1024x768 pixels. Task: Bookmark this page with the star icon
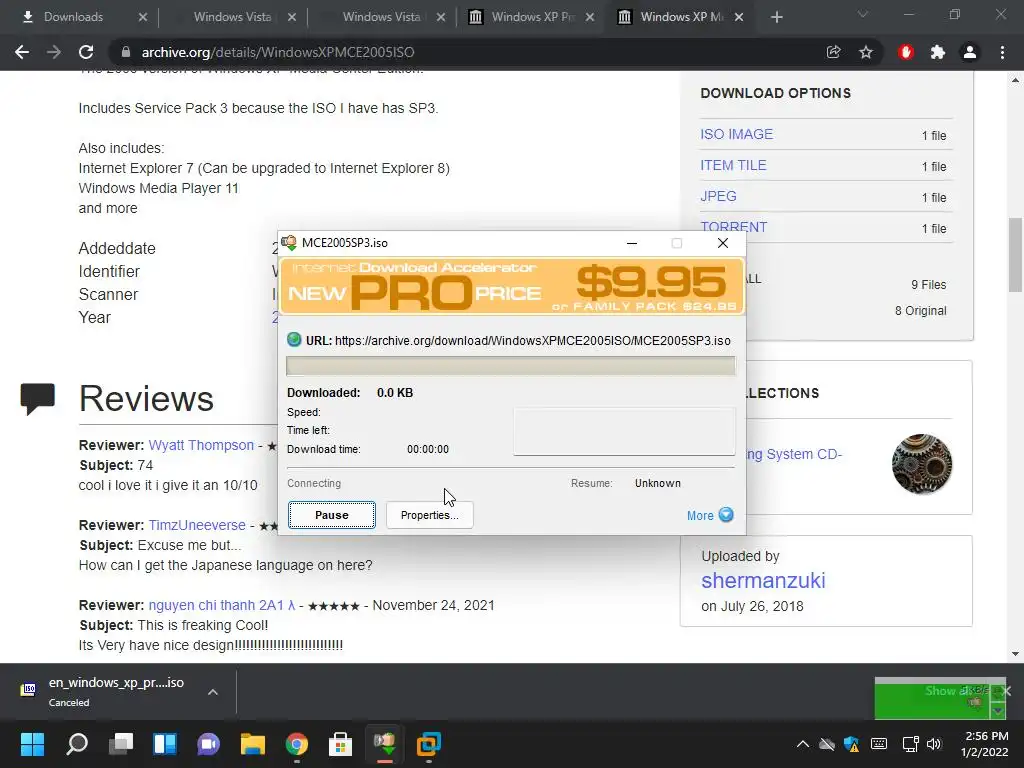pos(866,52)
